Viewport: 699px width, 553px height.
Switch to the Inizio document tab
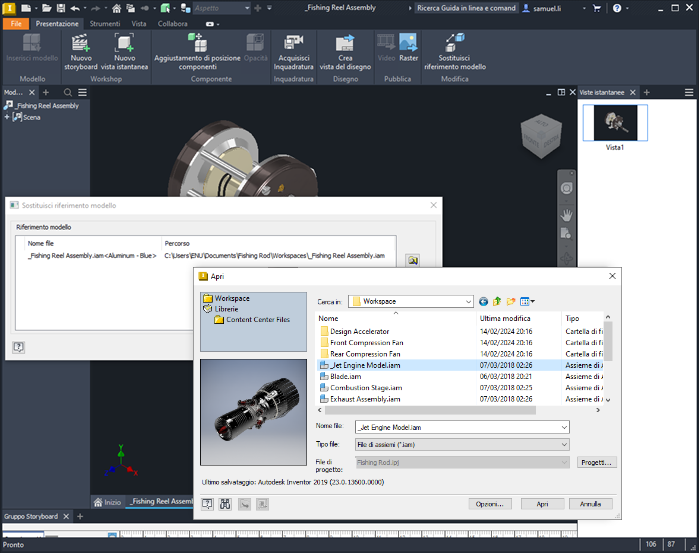point(107,502)
